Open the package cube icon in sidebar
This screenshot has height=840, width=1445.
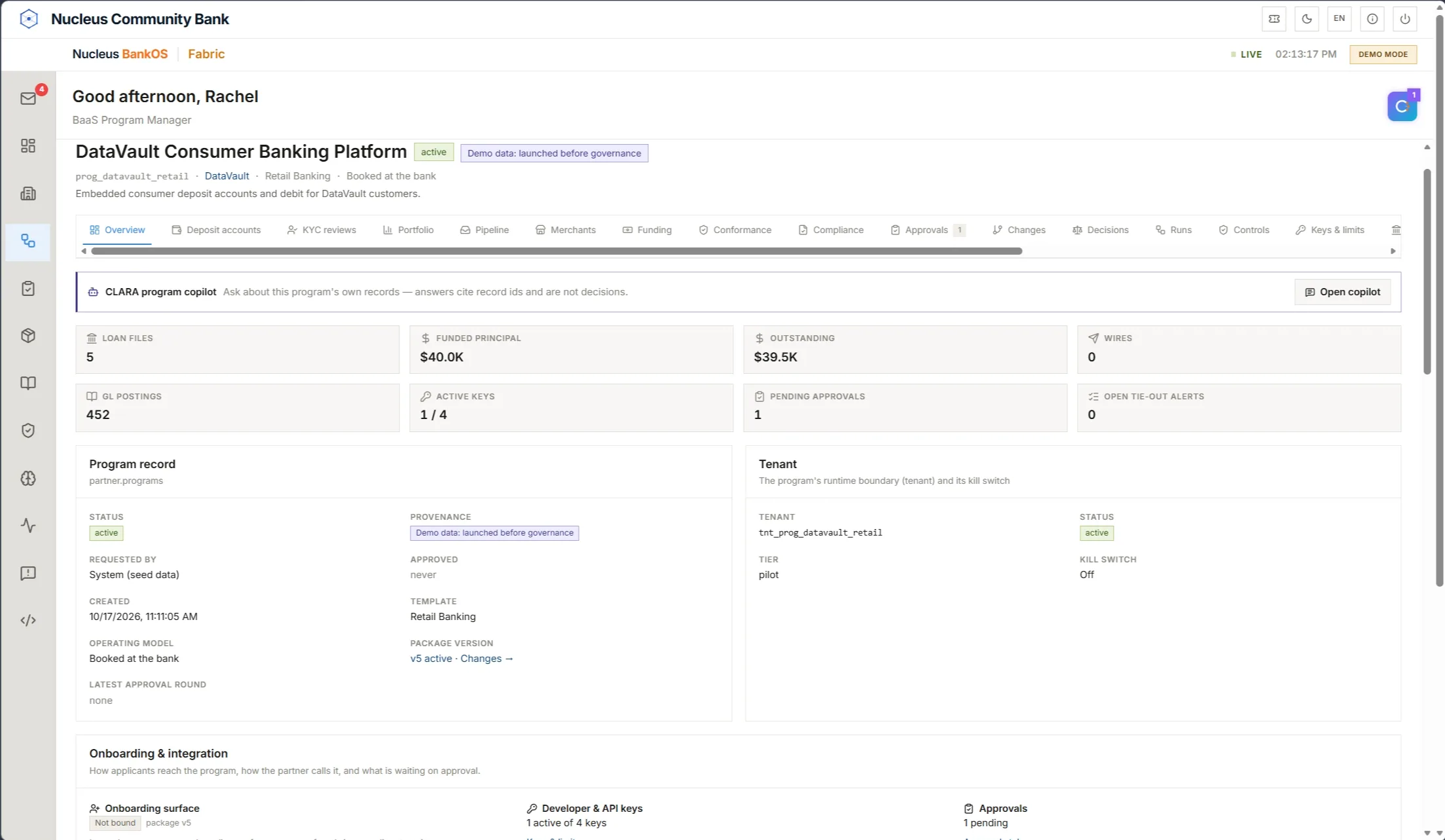[28, 336]
